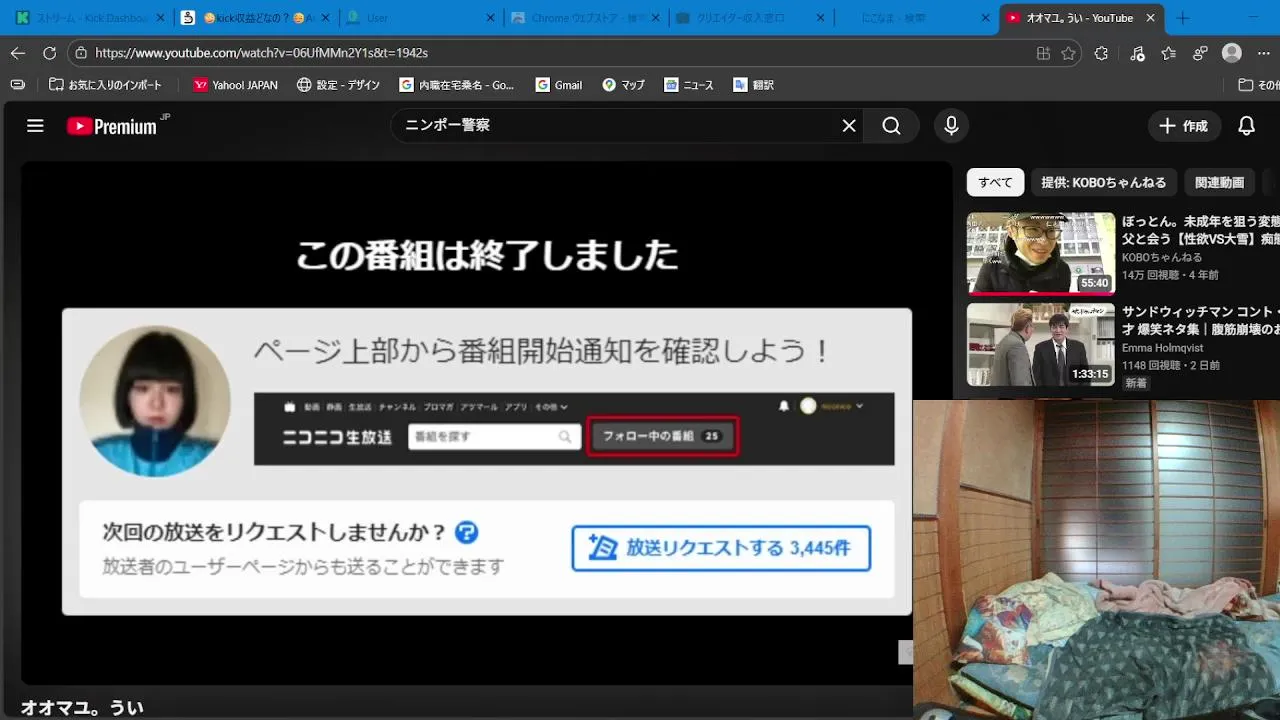Open the browser settings and more menu
This screenshot has height=720, width=1280.
[1263, 53]
